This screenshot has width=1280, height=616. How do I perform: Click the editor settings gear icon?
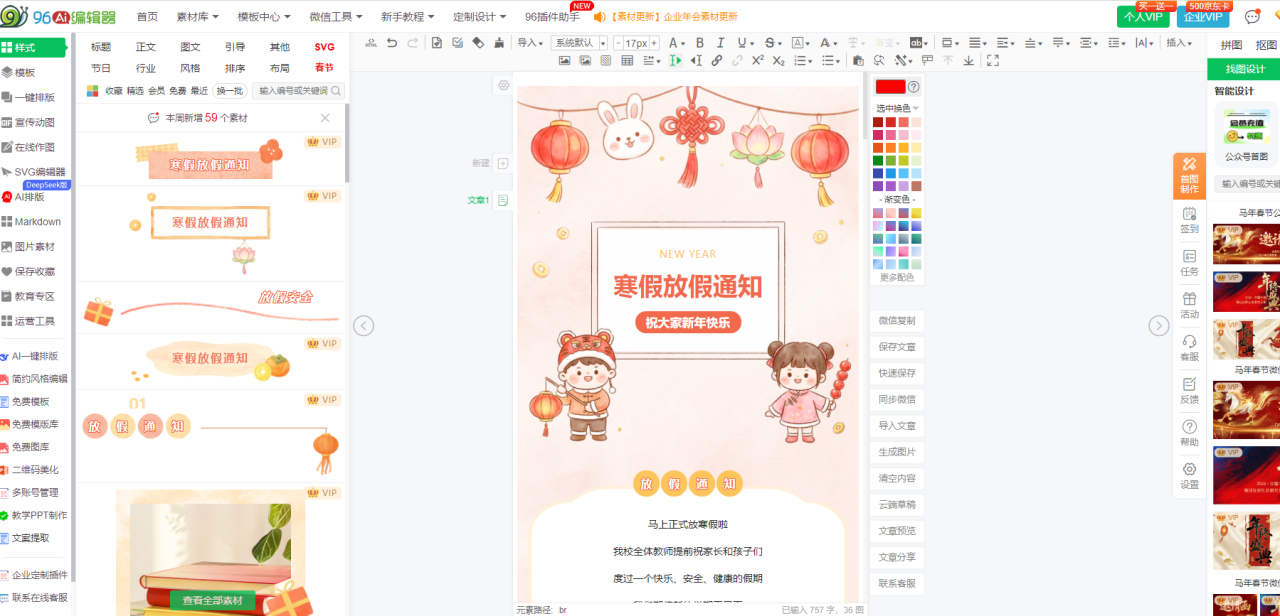[503, 86]
